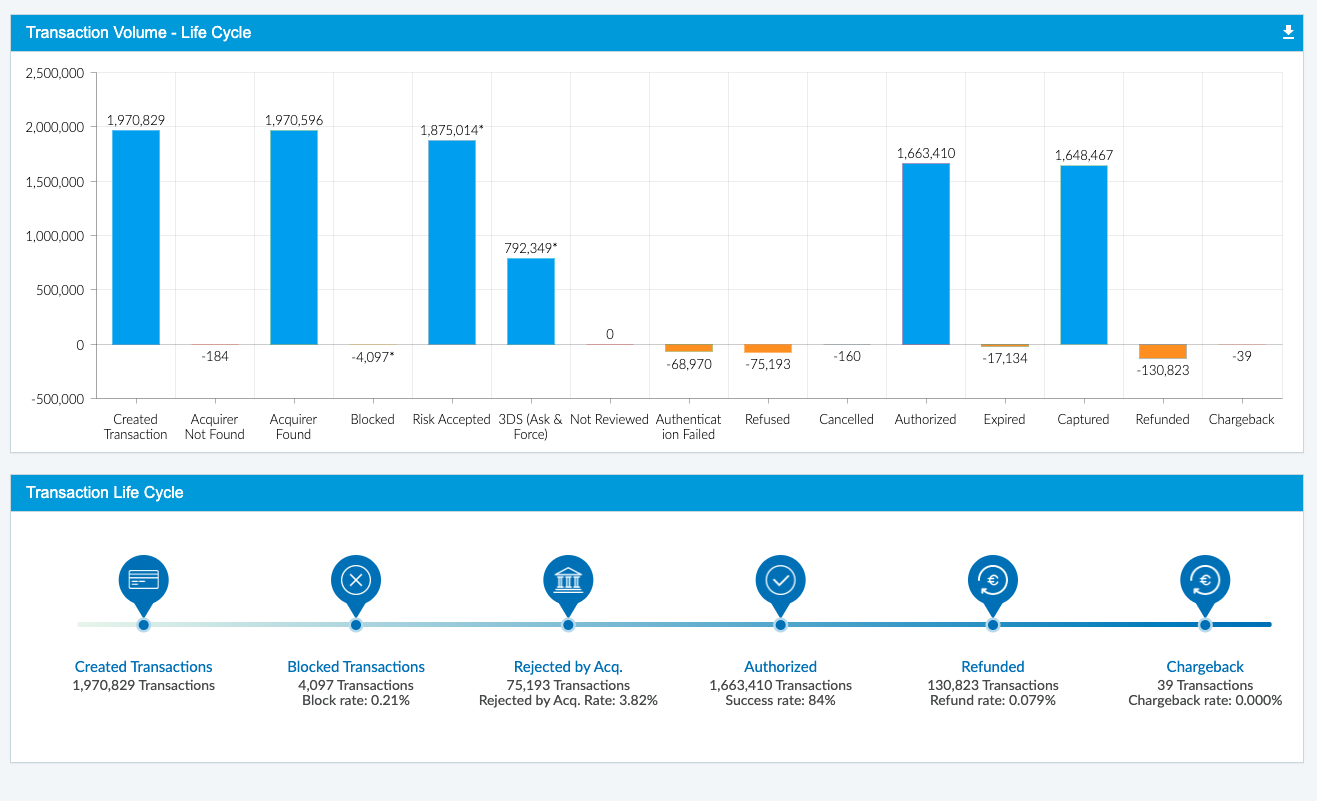
Task: Click the download export icon on Transaction Volume panel
Action: [1289, 32]
